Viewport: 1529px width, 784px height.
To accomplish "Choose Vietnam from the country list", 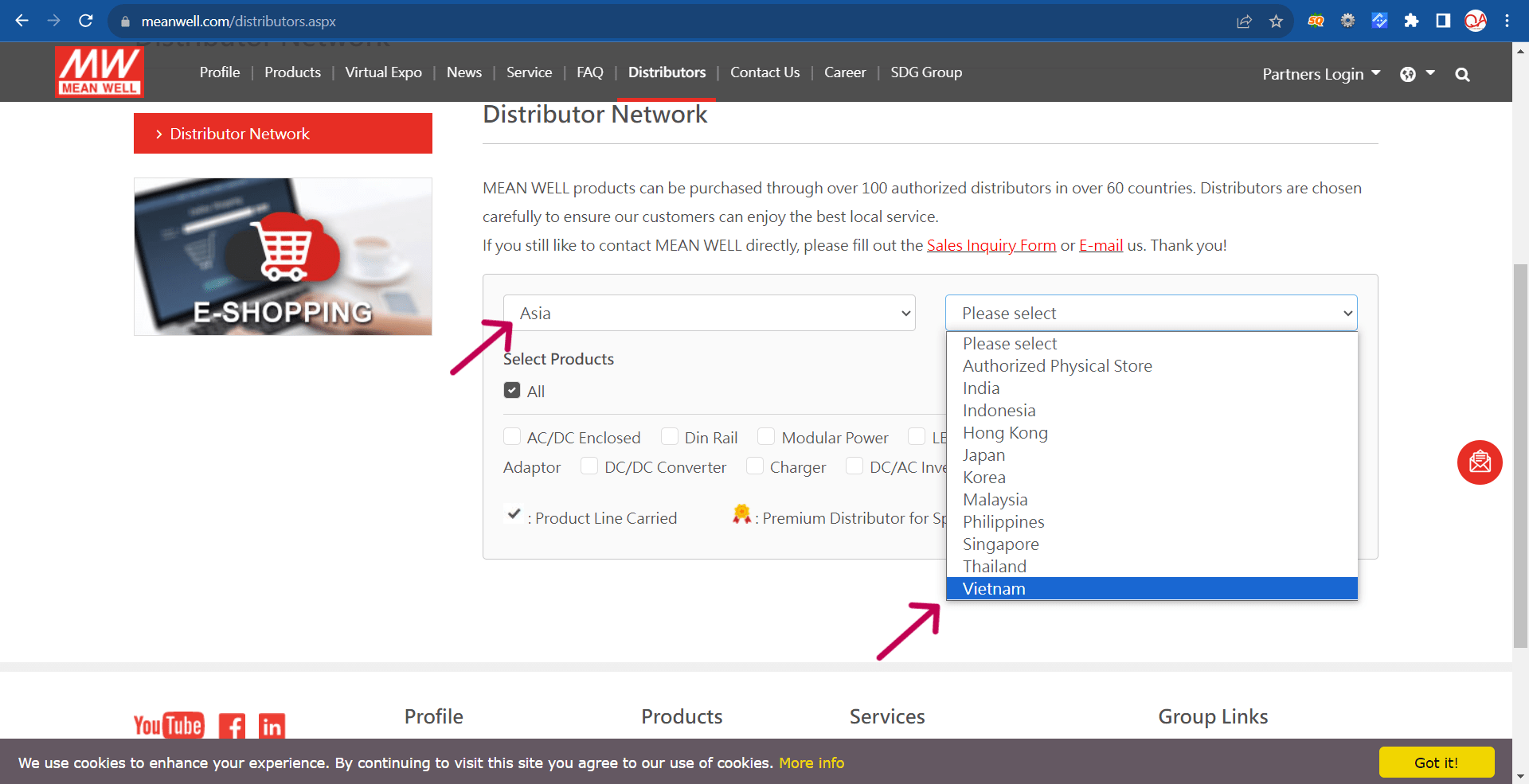I will (1152, 589).
